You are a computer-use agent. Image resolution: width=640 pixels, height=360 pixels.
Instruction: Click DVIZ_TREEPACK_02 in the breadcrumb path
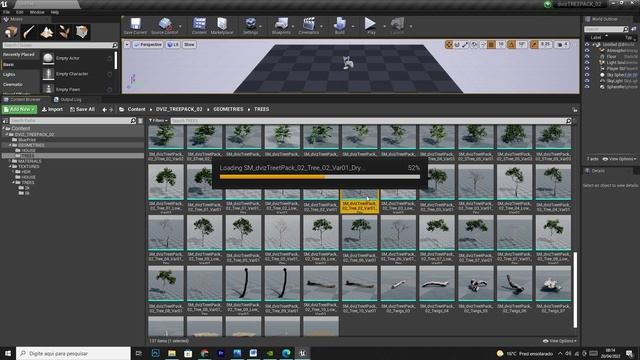coord(179,109)
